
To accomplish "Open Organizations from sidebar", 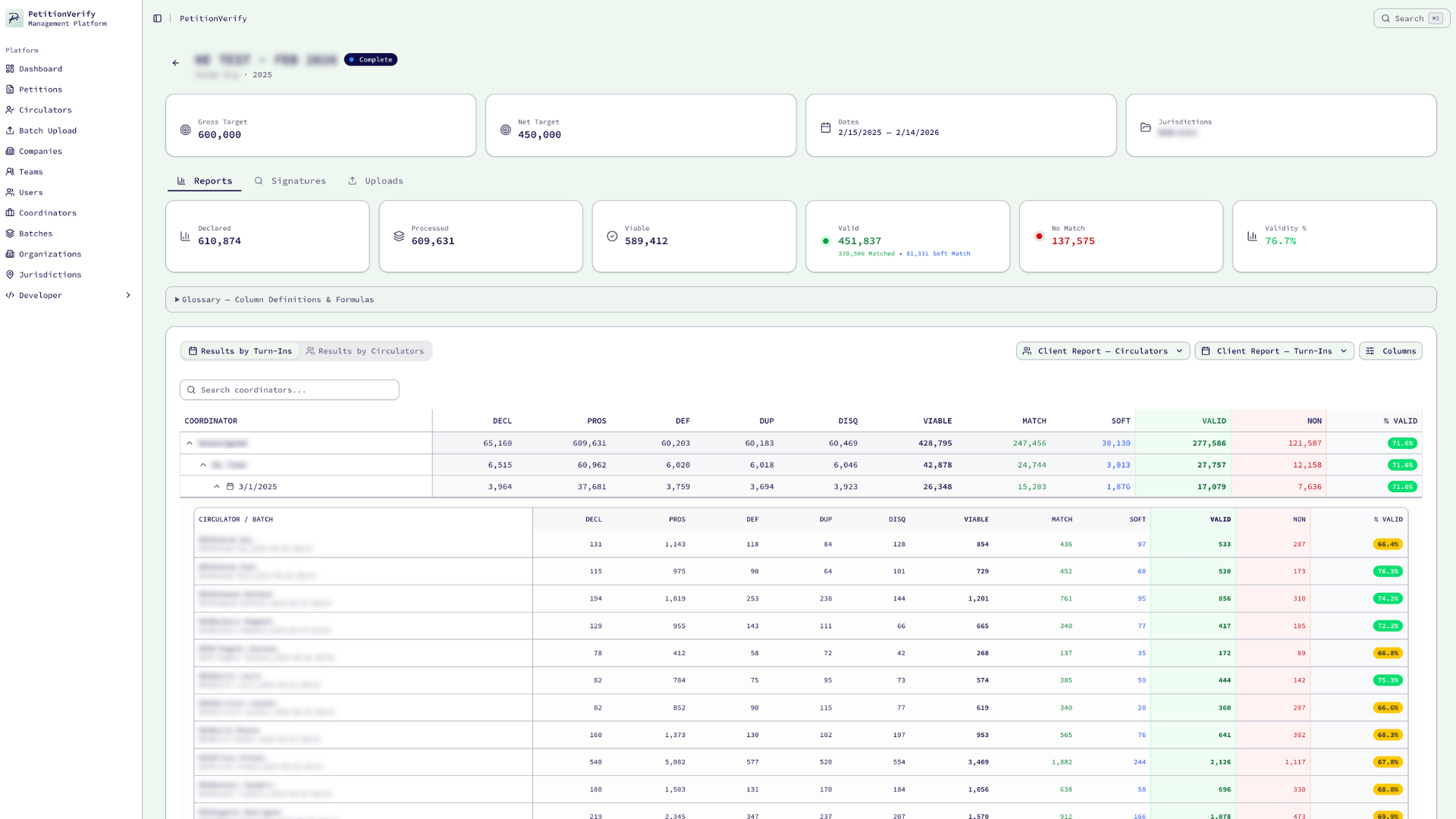I will coord(49,254).
